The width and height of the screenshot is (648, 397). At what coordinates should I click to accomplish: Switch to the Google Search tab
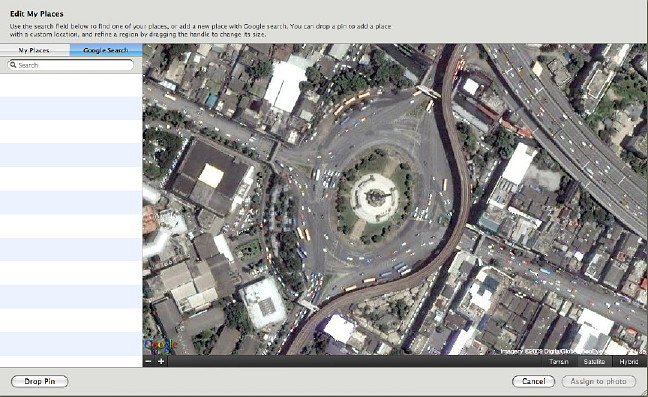pyautogui.click(x=106, y=50)
